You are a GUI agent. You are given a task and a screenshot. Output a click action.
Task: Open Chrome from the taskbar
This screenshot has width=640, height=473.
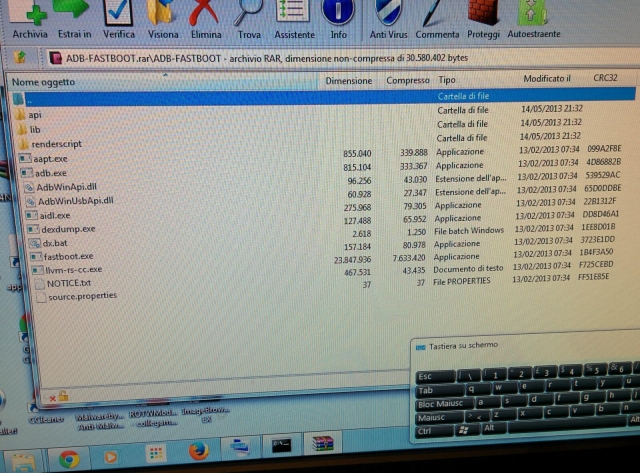[69, 460]
